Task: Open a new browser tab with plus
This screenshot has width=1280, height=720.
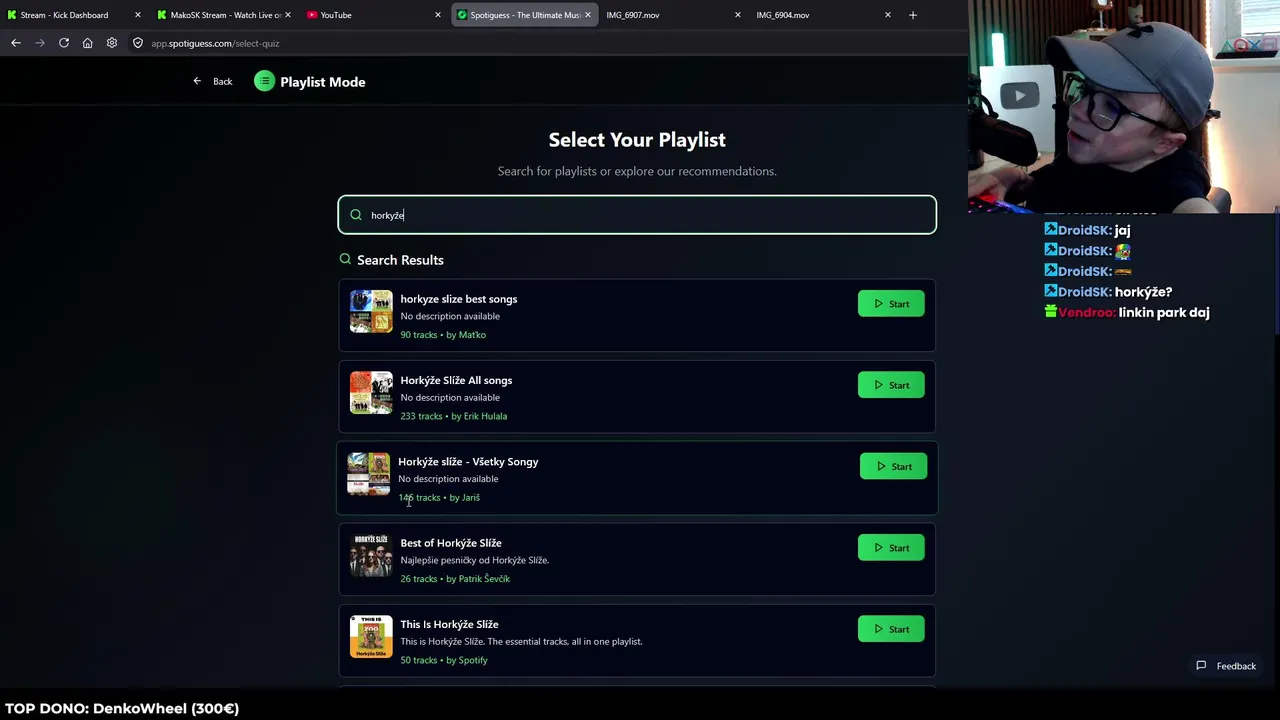Action: (912, 15)
